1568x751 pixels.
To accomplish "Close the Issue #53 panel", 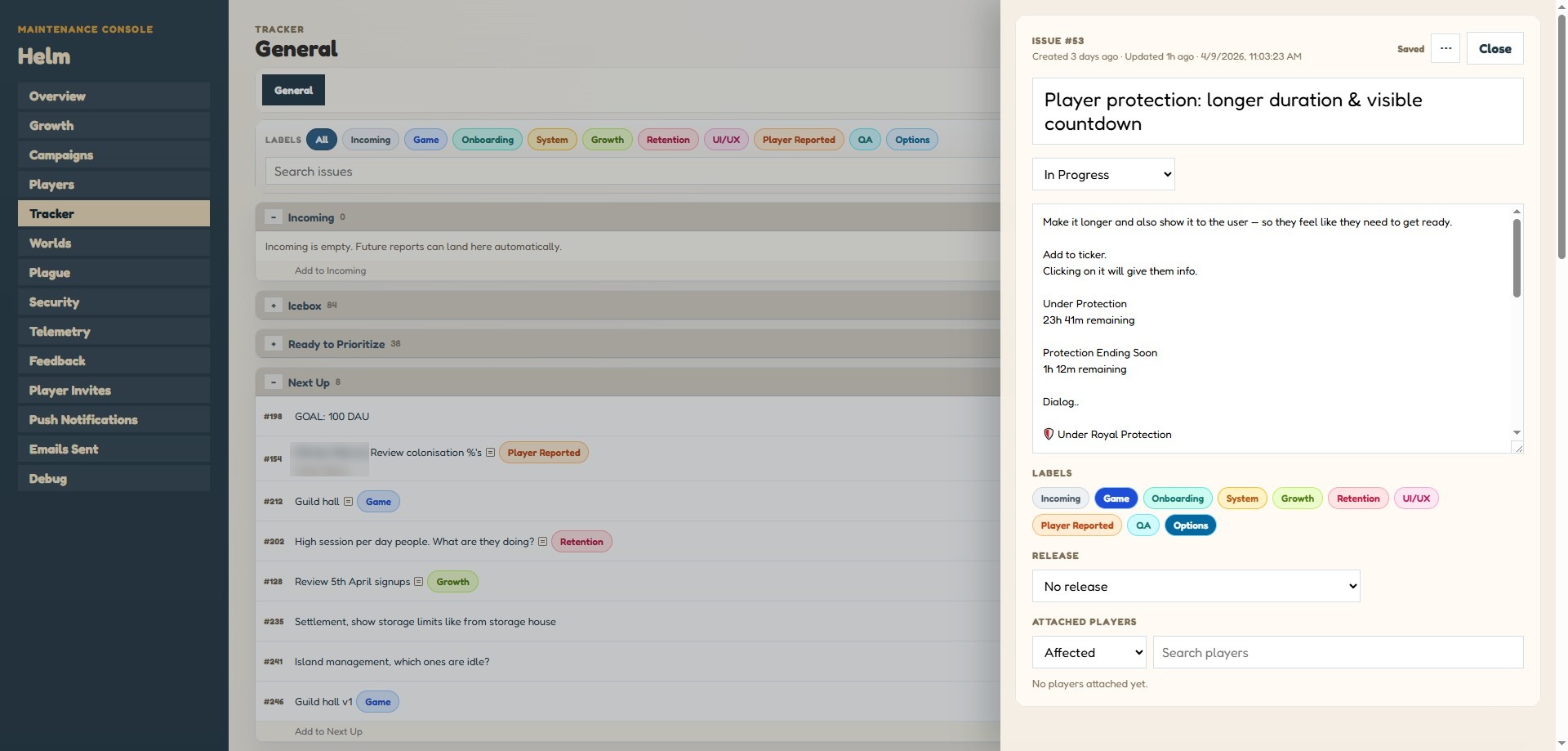I will [x=1494, y=48].
